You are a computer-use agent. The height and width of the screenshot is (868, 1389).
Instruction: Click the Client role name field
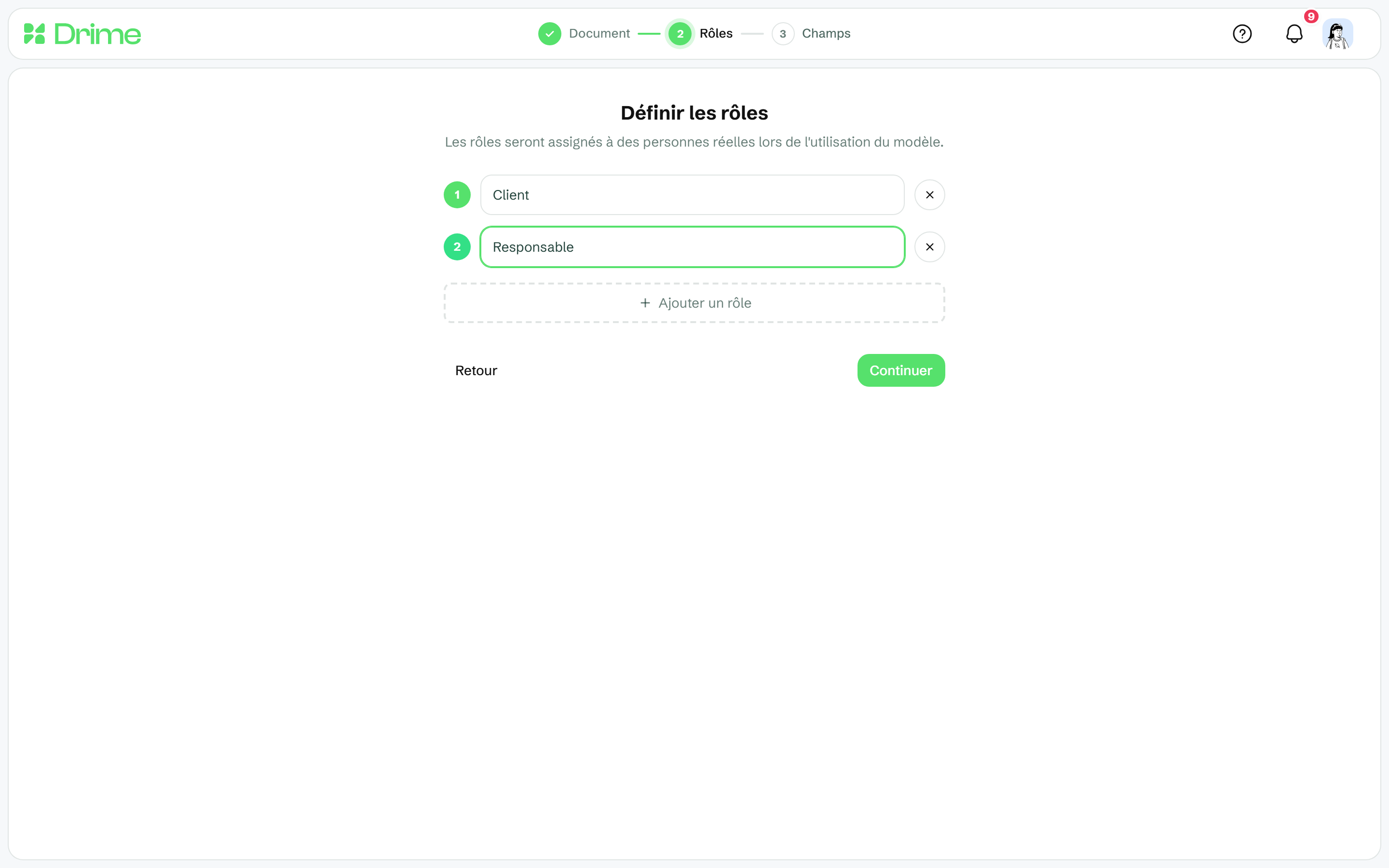coord(692,195)
